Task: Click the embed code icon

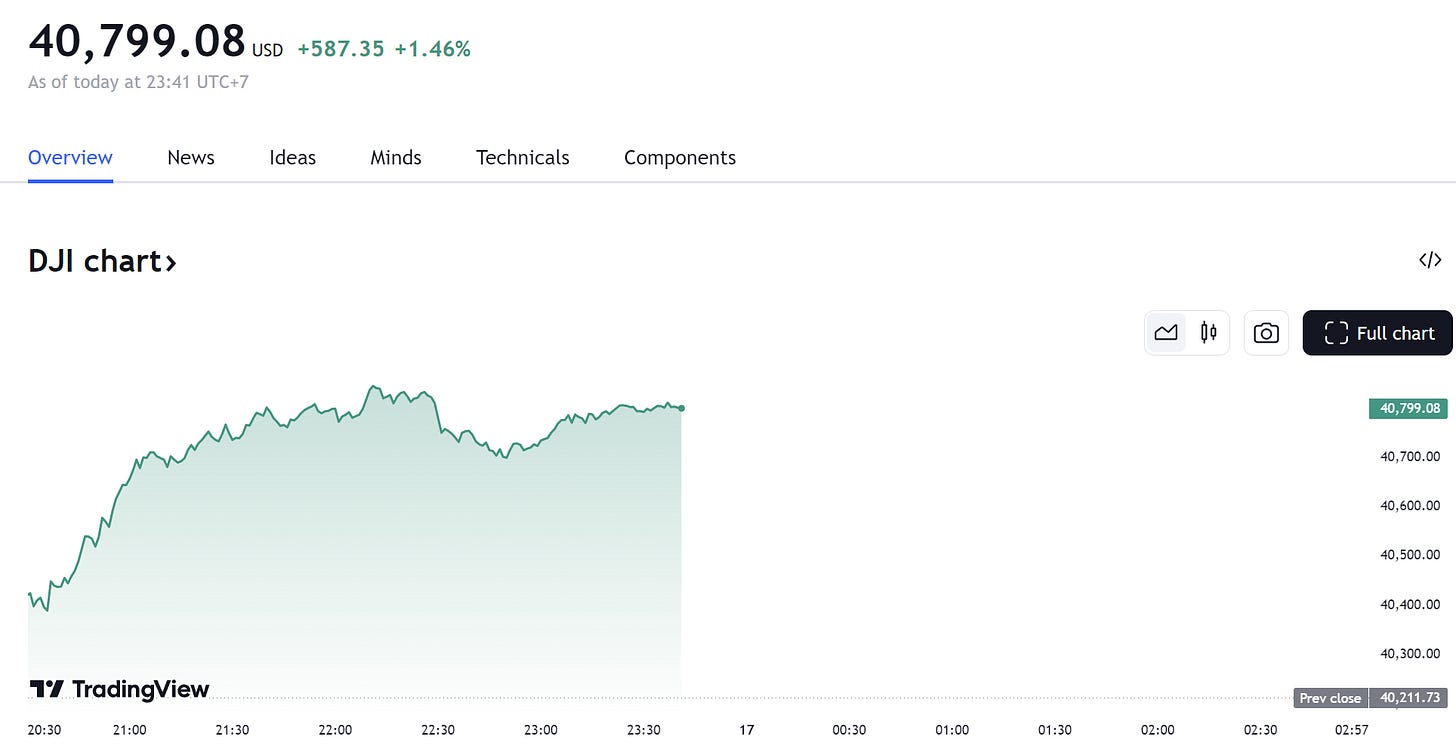Action: point(1430,260)
